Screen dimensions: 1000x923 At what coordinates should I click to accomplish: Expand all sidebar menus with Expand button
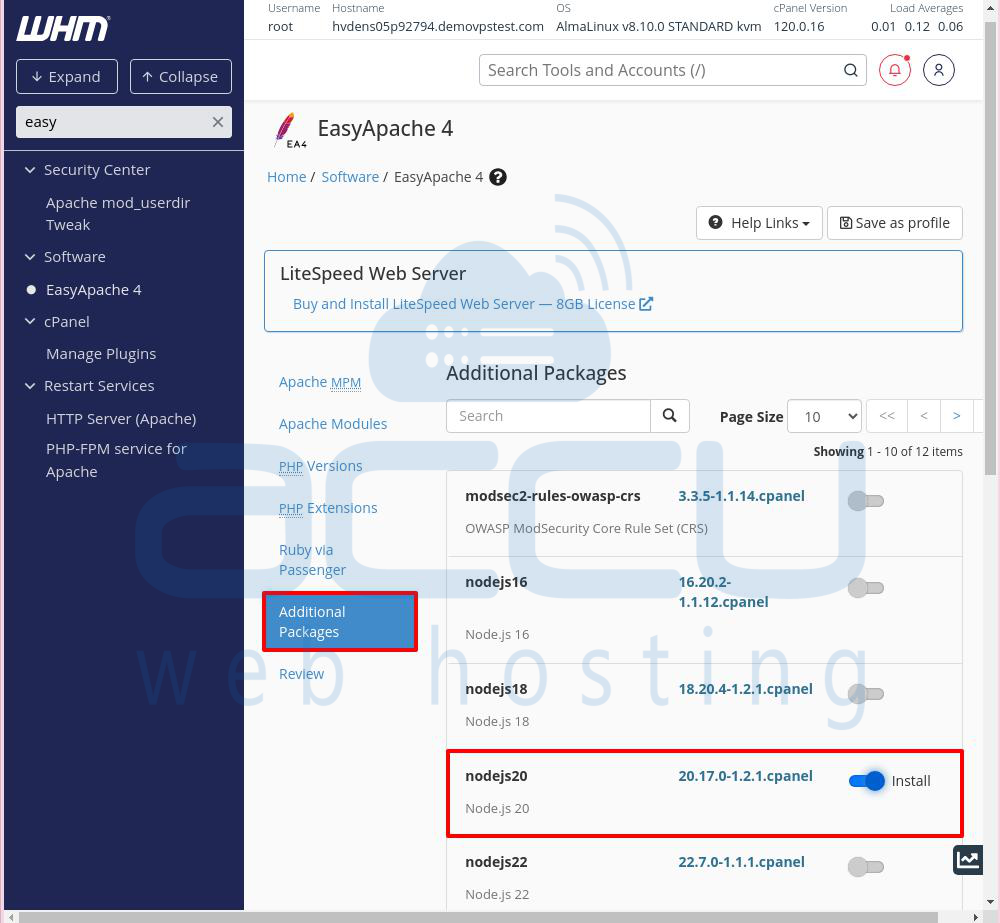[67, 77]
